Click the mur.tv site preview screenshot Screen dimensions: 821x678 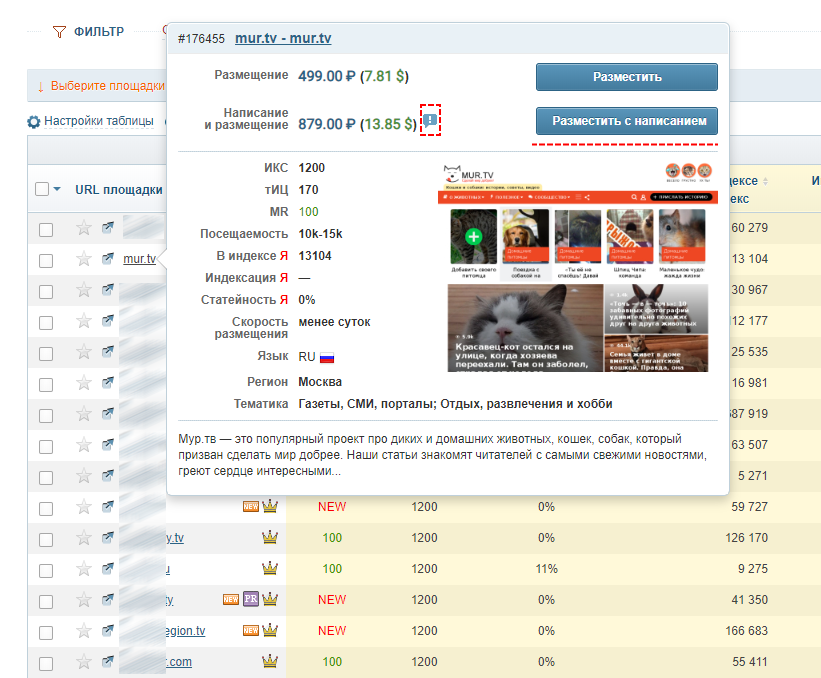[578, 267]
